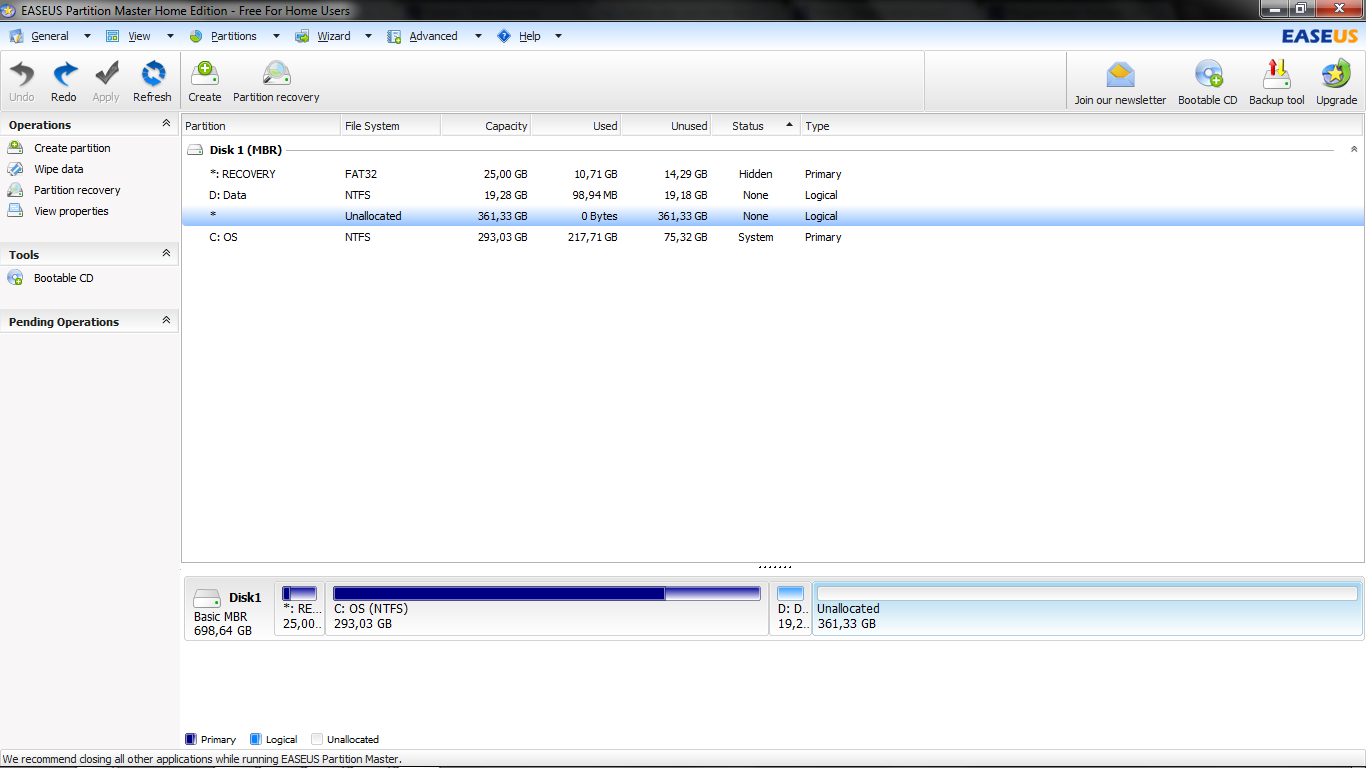Screen dimensions: 1366x768
Task: Collapse the Tools panel
Action: [166, 254]
